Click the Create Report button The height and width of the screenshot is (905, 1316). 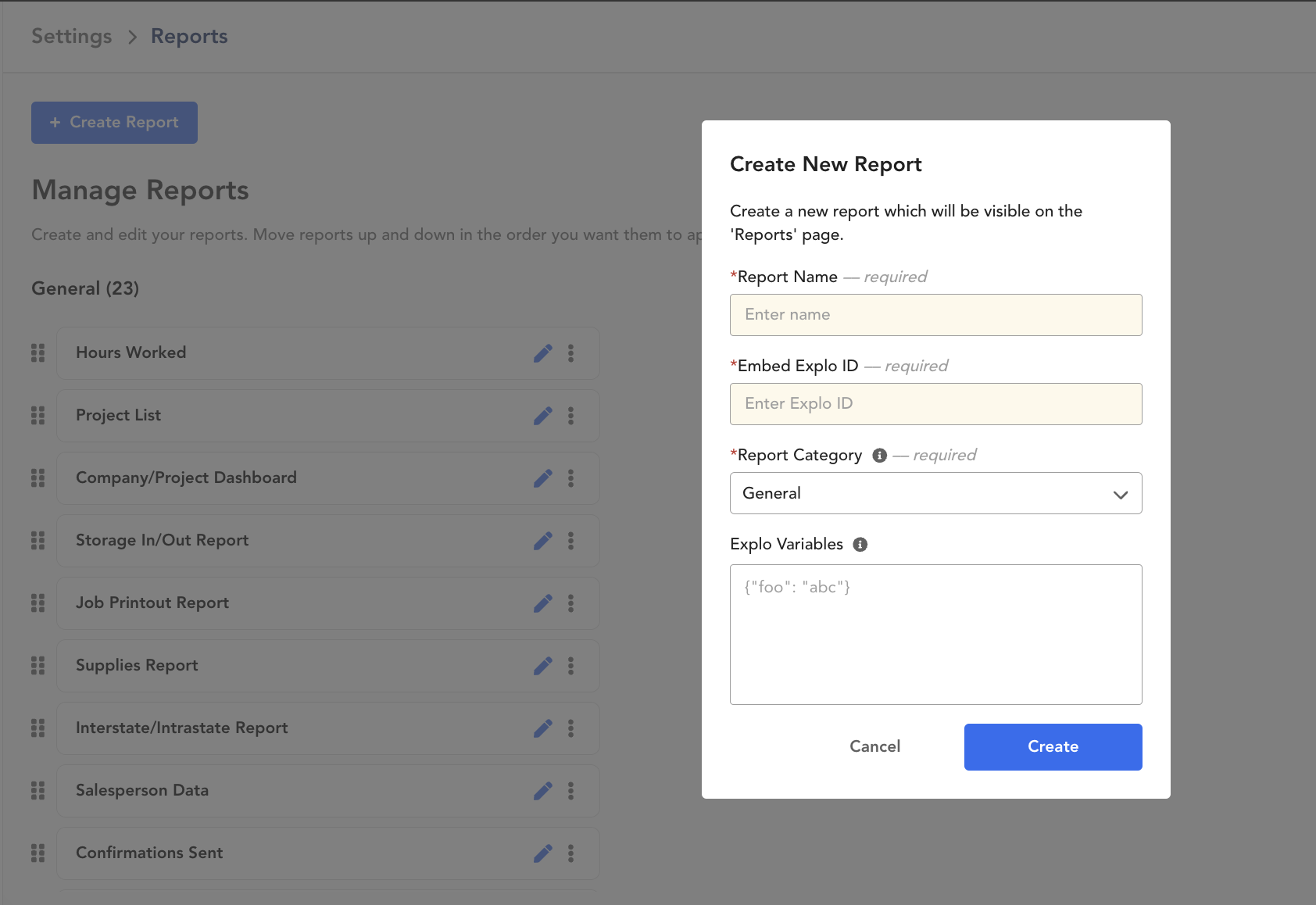coord(114,123)
